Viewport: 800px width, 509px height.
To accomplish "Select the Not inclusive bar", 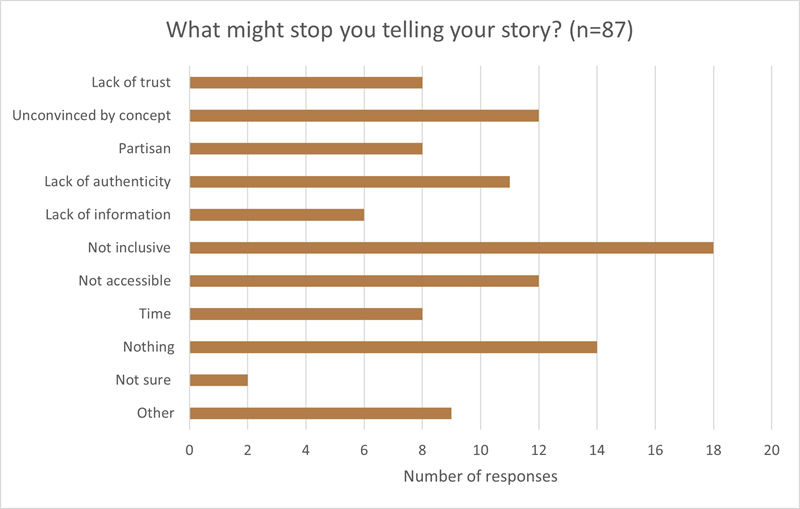I will click(451, 248).
